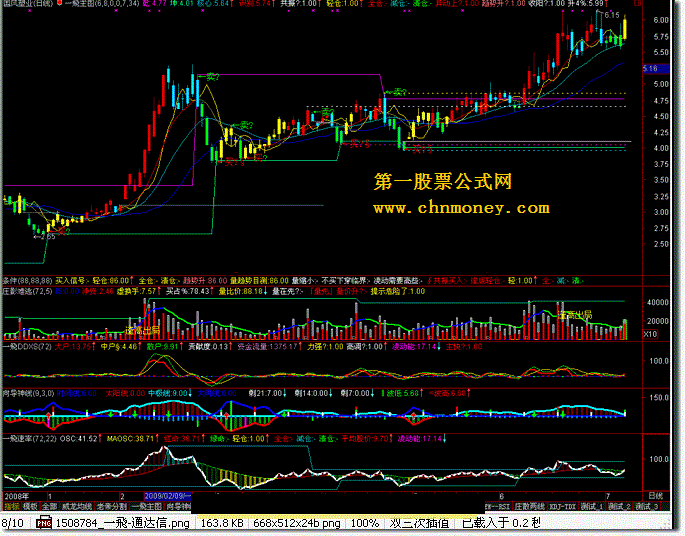Click the 资金流量:1375.17 value
The height and width of the screenshot is (536, 685).
(x=268, y=346)
